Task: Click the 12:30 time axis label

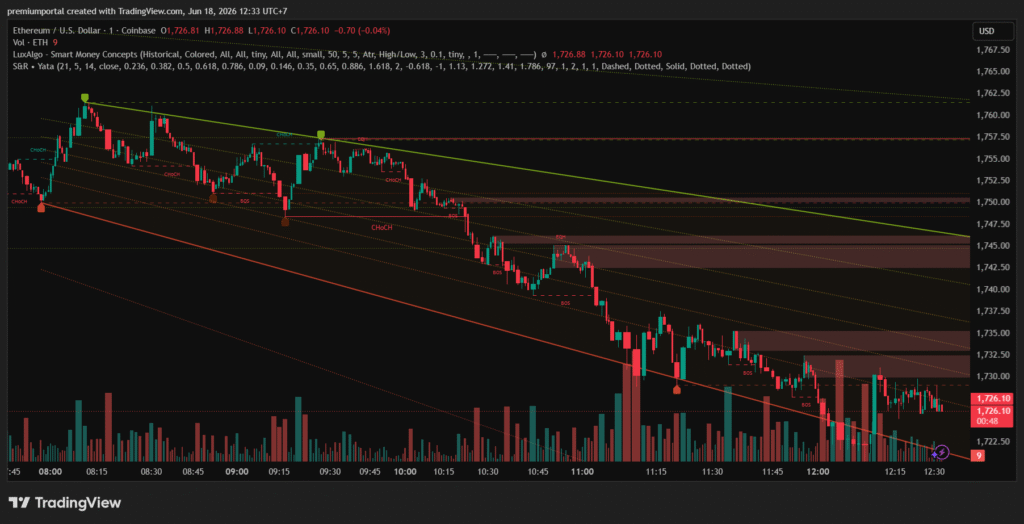Action: pyautogui.click(x=935, y=471)
